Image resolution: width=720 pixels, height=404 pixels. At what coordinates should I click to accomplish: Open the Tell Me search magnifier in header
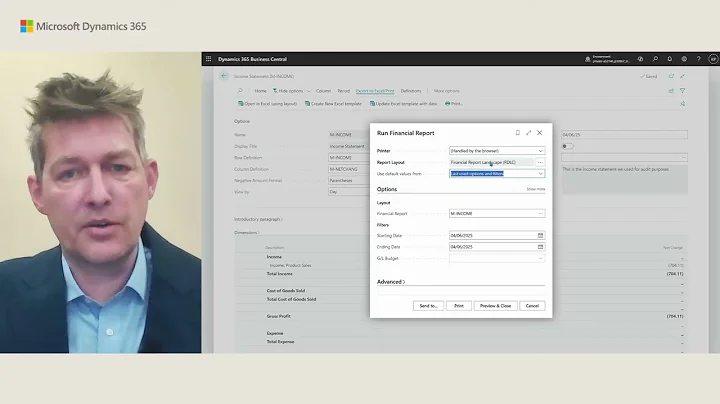[x=655, y=59]
